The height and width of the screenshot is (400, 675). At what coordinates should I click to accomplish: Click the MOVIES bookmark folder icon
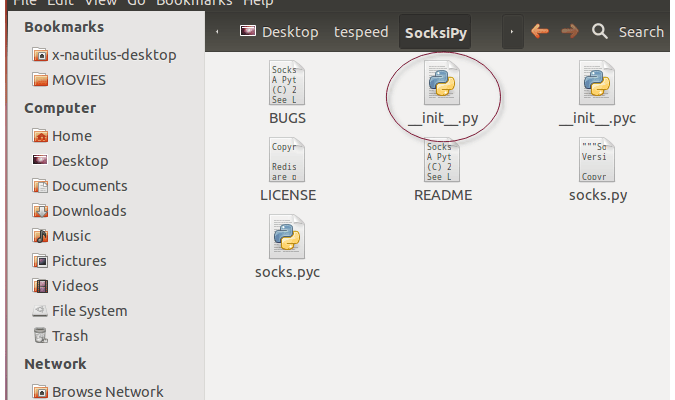[40, 80]
